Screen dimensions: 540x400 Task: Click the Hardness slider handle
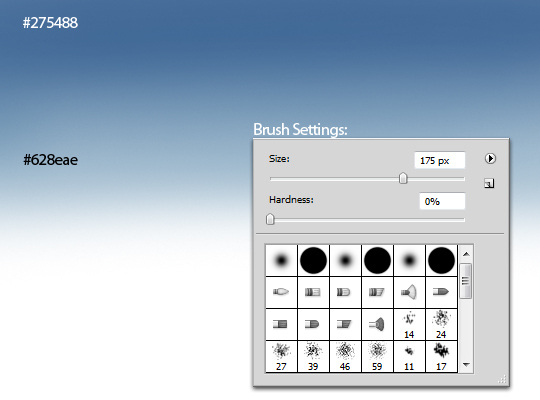point(270,219)
